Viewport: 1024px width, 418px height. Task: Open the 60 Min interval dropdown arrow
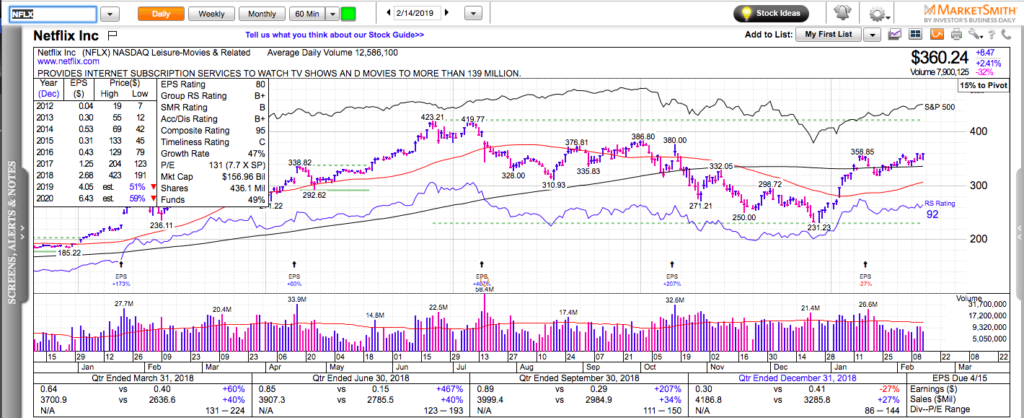[x=332, y=14]
